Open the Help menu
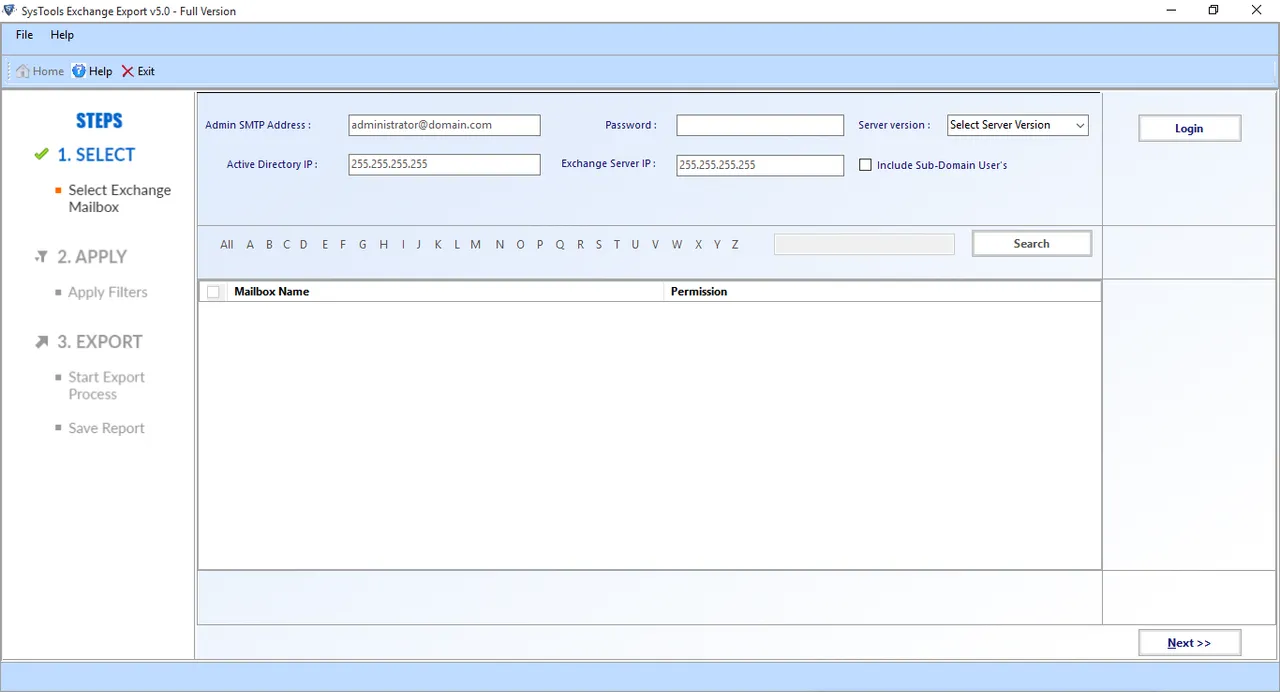This screenshot has height=692, width=1280. pos(62,35)
